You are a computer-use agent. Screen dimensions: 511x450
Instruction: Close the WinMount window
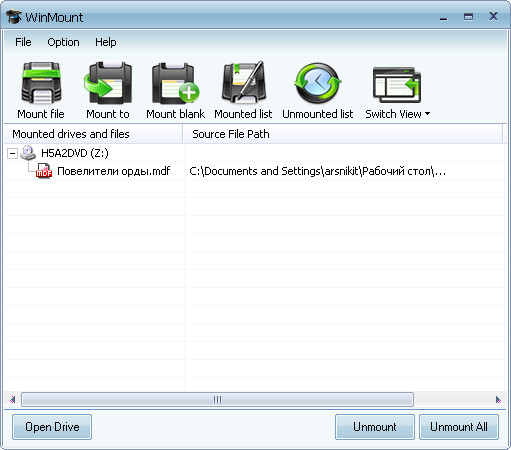(493, 16)
